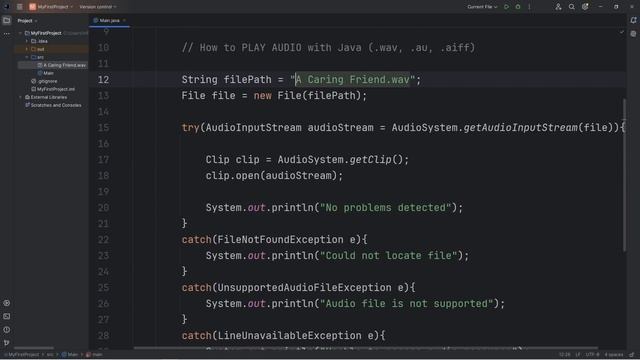
Task: Click "A Caring Friend.wav" string in code
Action: coord(353,80)
